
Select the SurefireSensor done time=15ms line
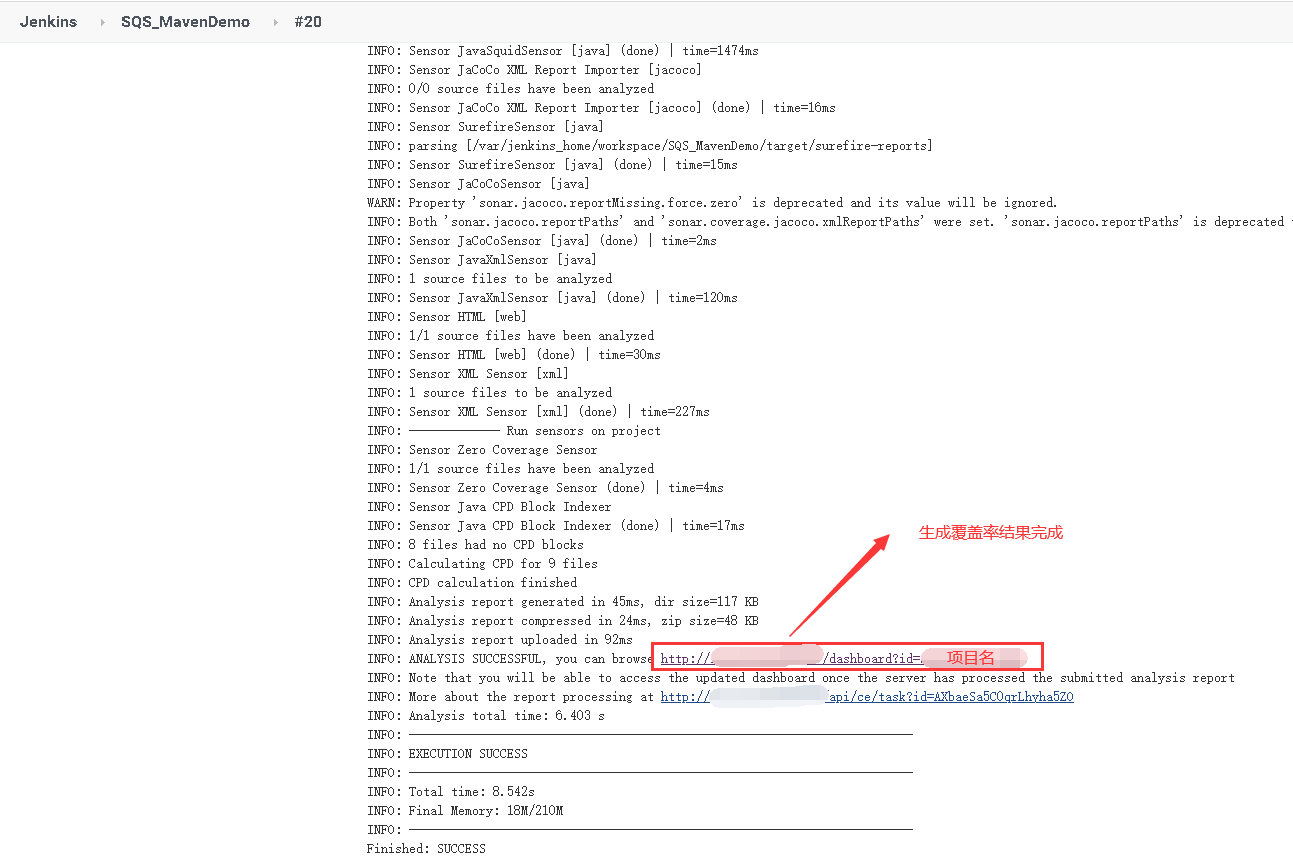pyautogui.click(x=552, y=165)
